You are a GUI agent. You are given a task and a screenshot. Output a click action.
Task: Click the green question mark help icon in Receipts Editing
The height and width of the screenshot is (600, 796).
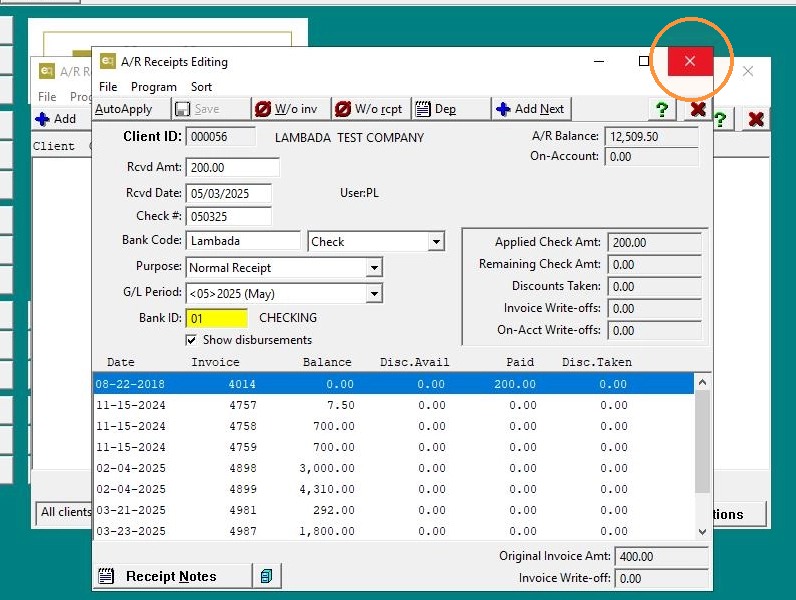(x=662, y=109)
